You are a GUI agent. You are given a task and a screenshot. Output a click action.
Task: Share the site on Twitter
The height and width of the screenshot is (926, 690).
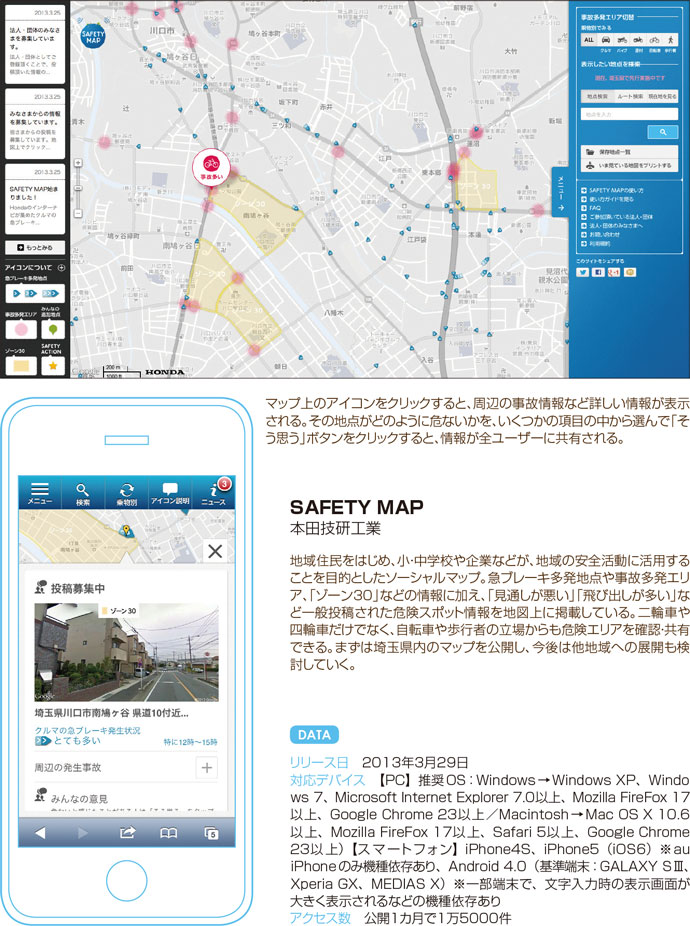click(582, 272)
